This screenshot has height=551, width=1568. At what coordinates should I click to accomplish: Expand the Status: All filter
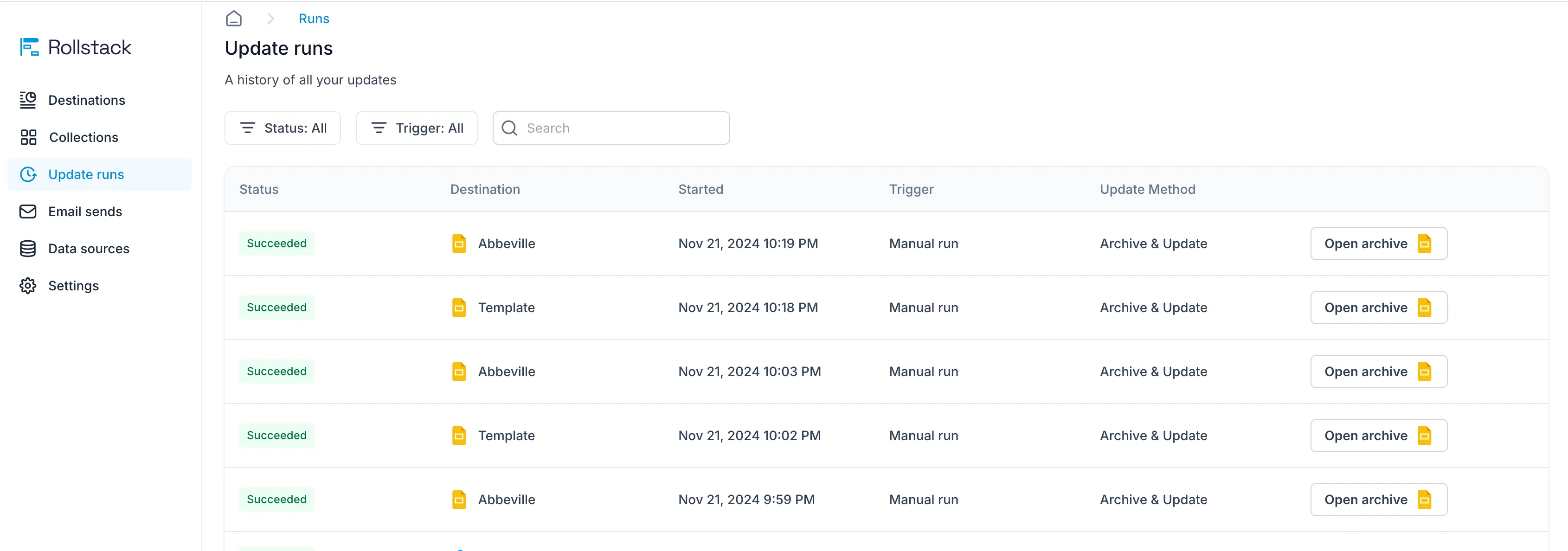[x=283, y=128]
